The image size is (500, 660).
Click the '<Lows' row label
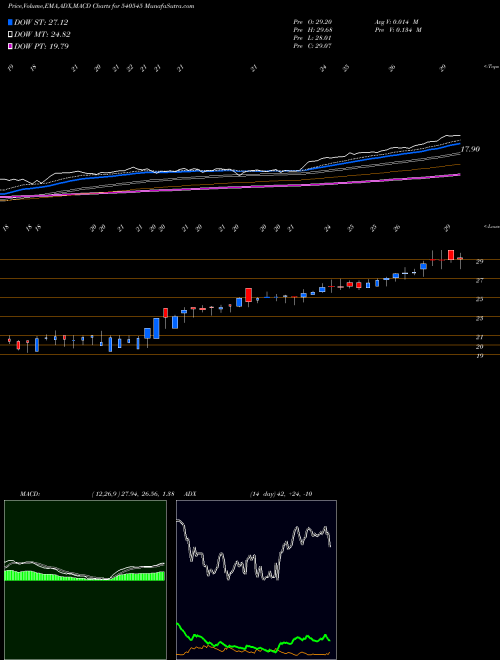click(491, 226)
